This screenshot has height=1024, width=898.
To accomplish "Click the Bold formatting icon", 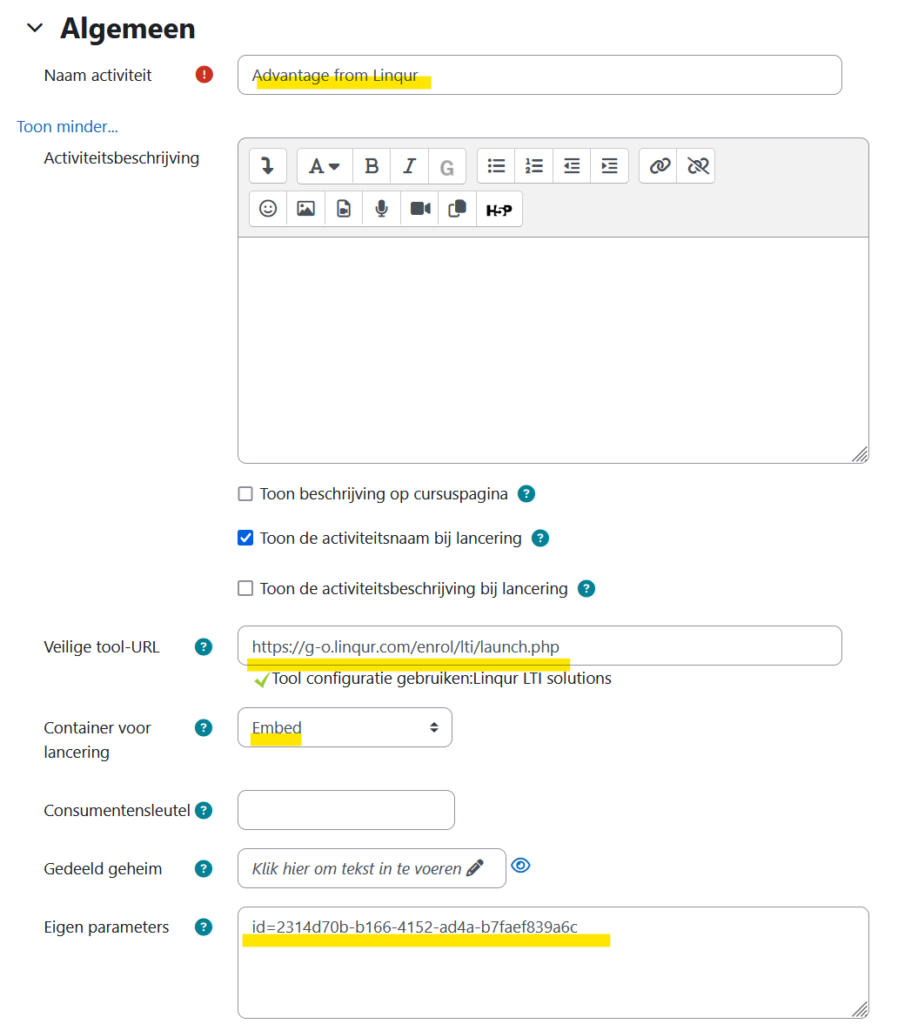I will tap(371, 166).
